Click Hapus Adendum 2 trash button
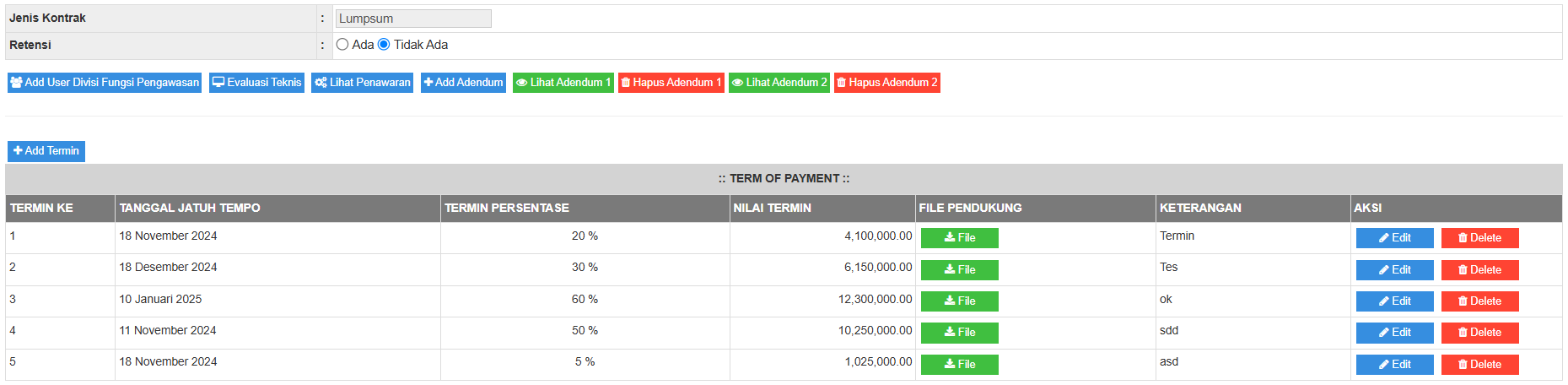 (x=886, y=83)
